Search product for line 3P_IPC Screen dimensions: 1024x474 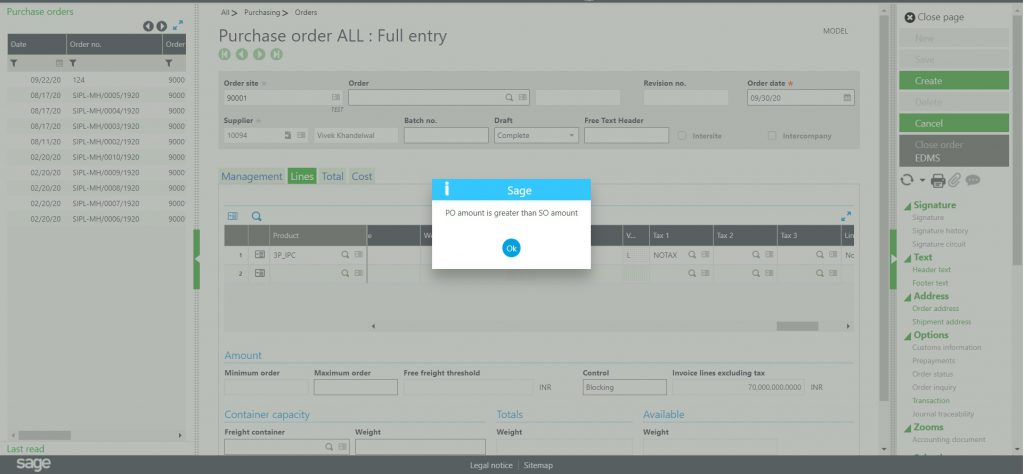click(345, 255)
